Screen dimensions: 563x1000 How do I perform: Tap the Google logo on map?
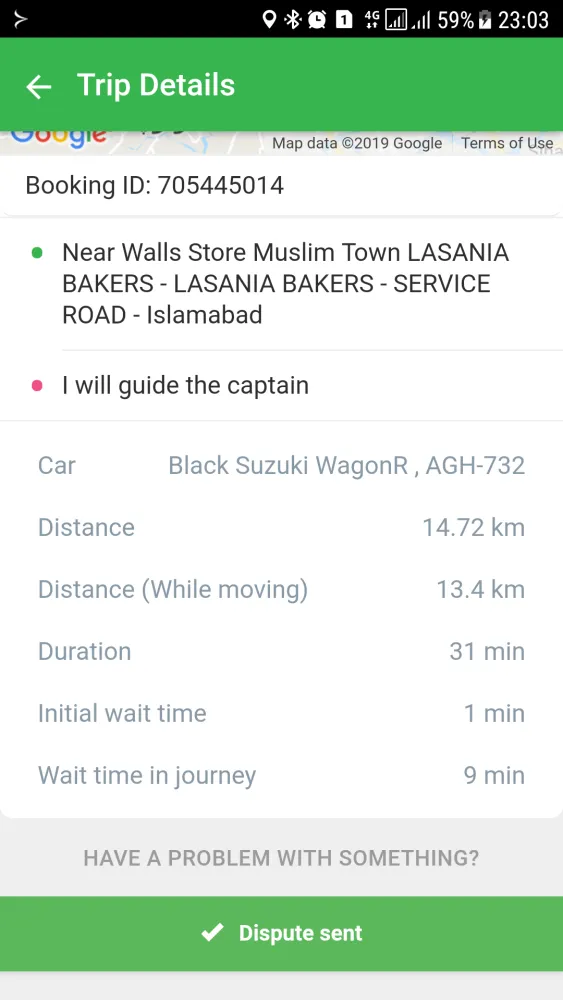click(59, 138)
